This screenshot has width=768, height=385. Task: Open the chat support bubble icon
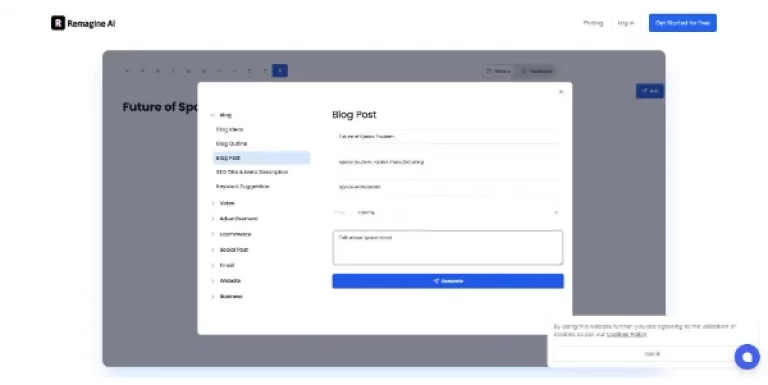[x=747, y=357]
